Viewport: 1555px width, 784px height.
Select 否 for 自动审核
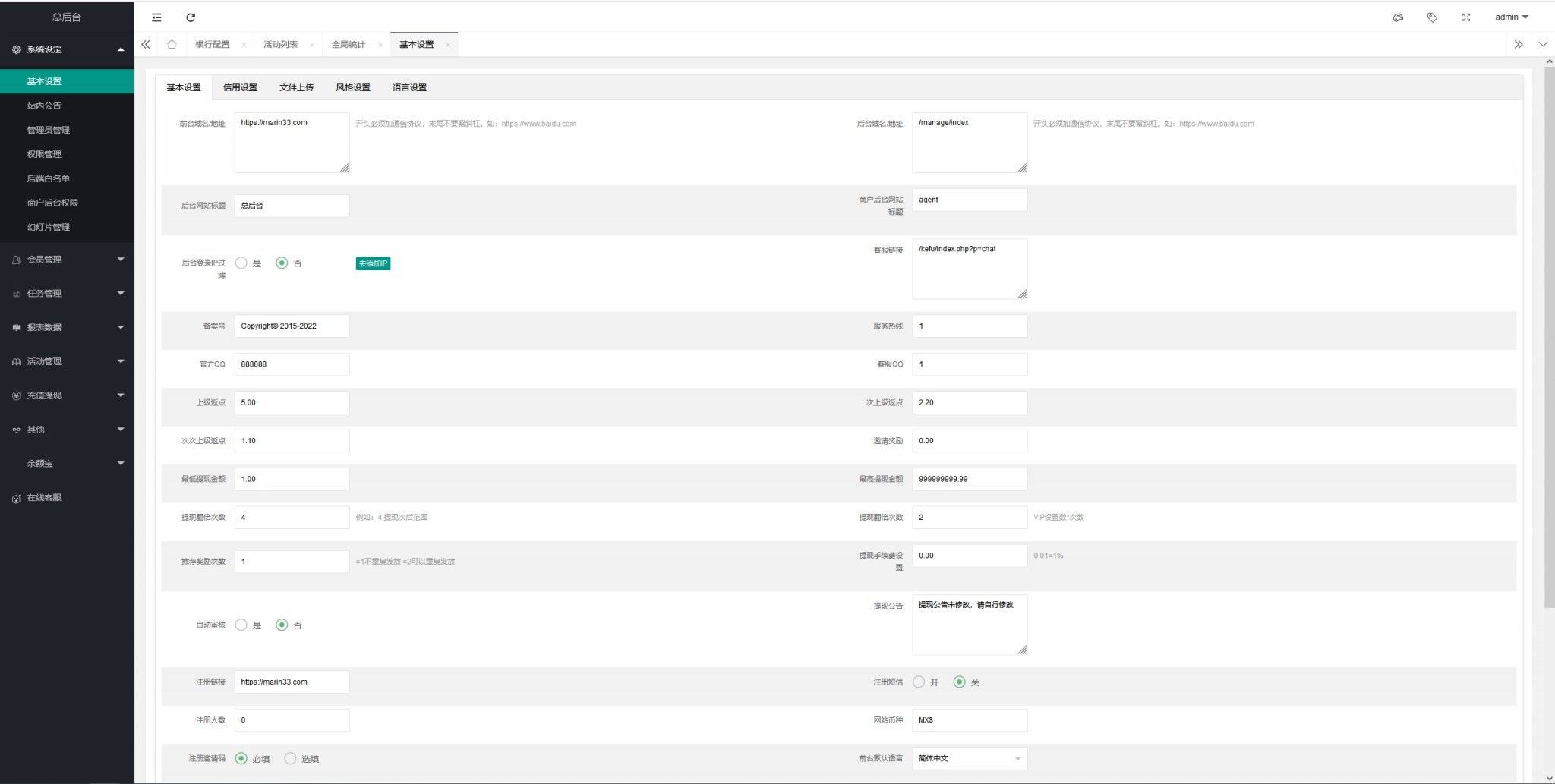click(282, 625)
